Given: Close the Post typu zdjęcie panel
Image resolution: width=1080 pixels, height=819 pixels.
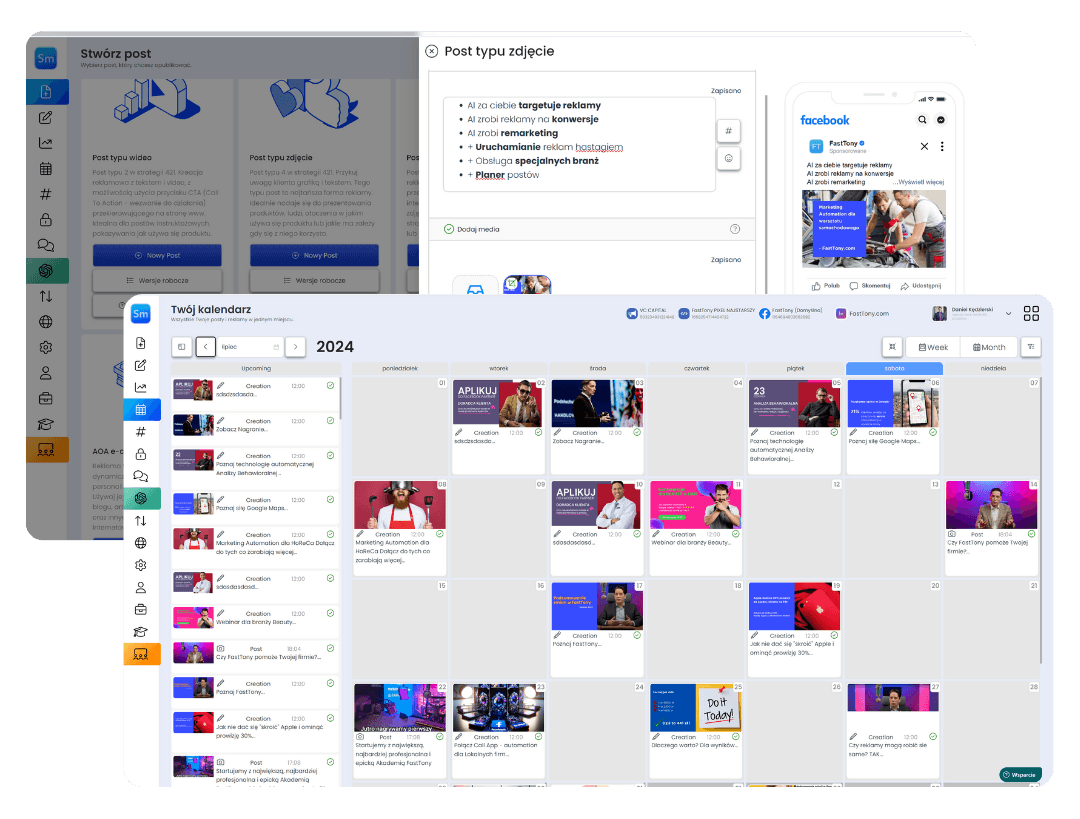Looking at the screenshot, I should tap(432, 51).
